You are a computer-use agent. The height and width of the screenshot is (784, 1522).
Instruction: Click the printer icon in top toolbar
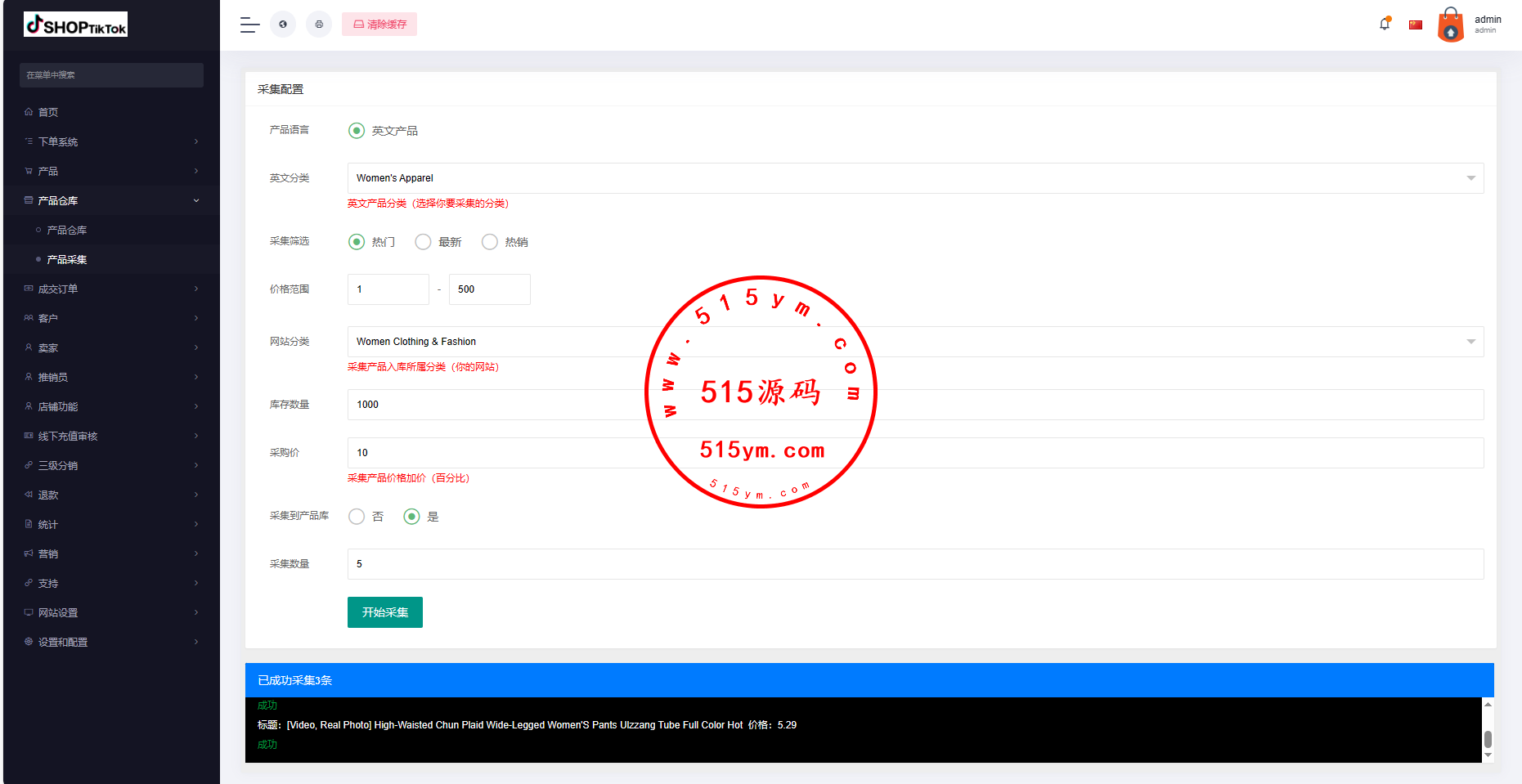[x=319, y=25]
